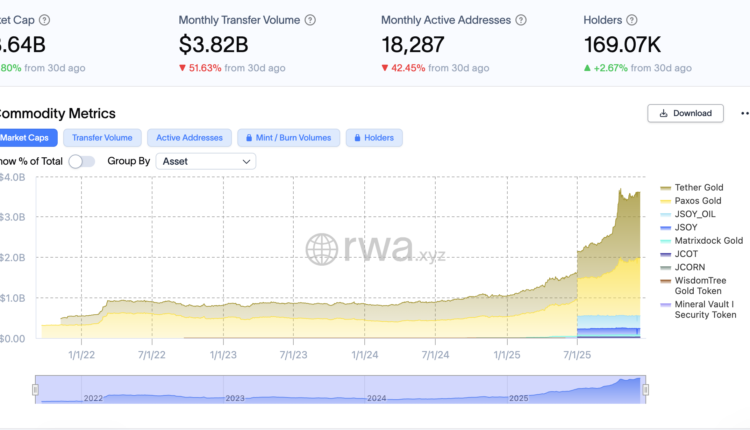This screenshot has height=430, width=750.
Task: Open the more options ellipsis menu
Action: [x=743, y=113]
